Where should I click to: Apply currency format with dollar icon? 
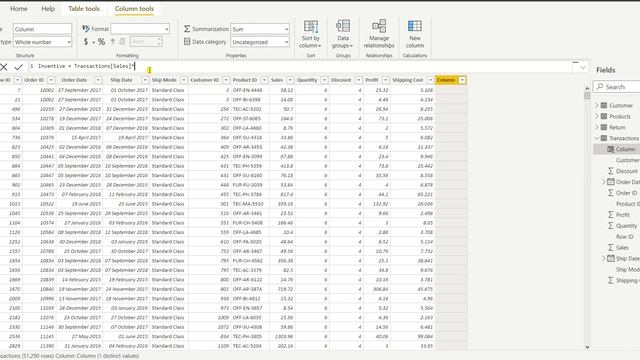[86, 42]
